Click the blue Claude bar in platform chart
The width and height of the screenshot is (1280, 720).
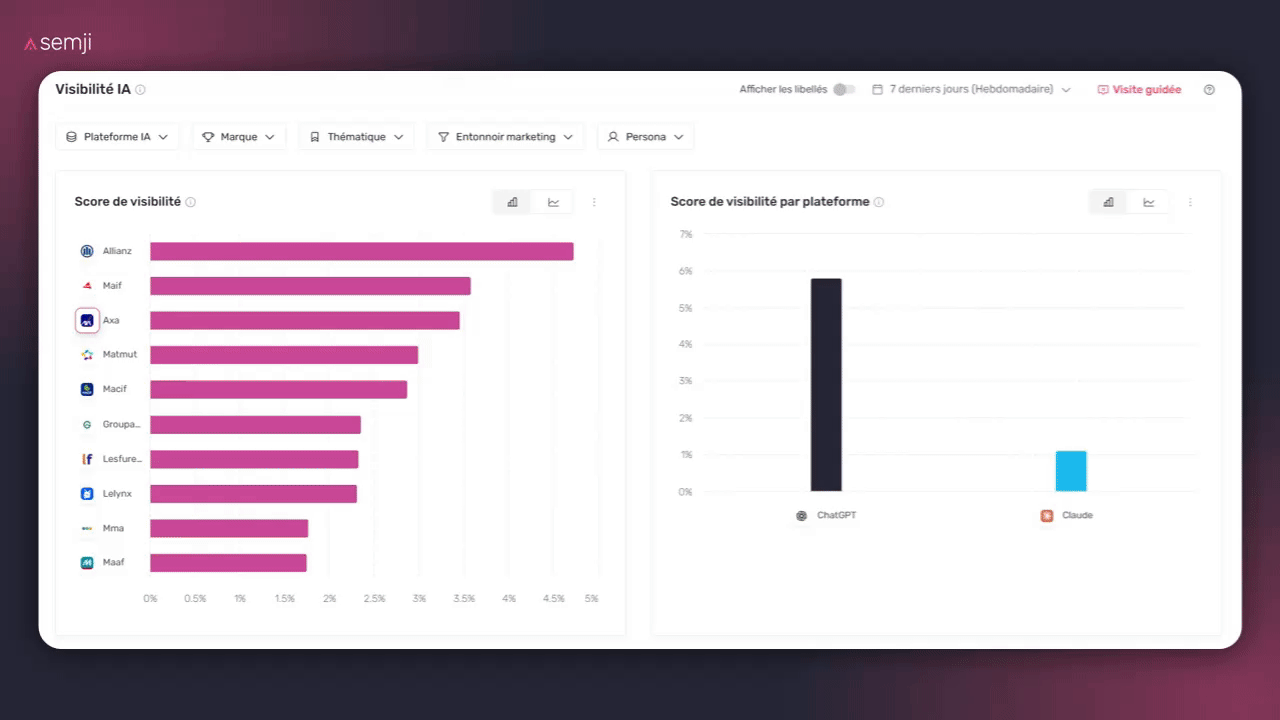coord(1071,471)
